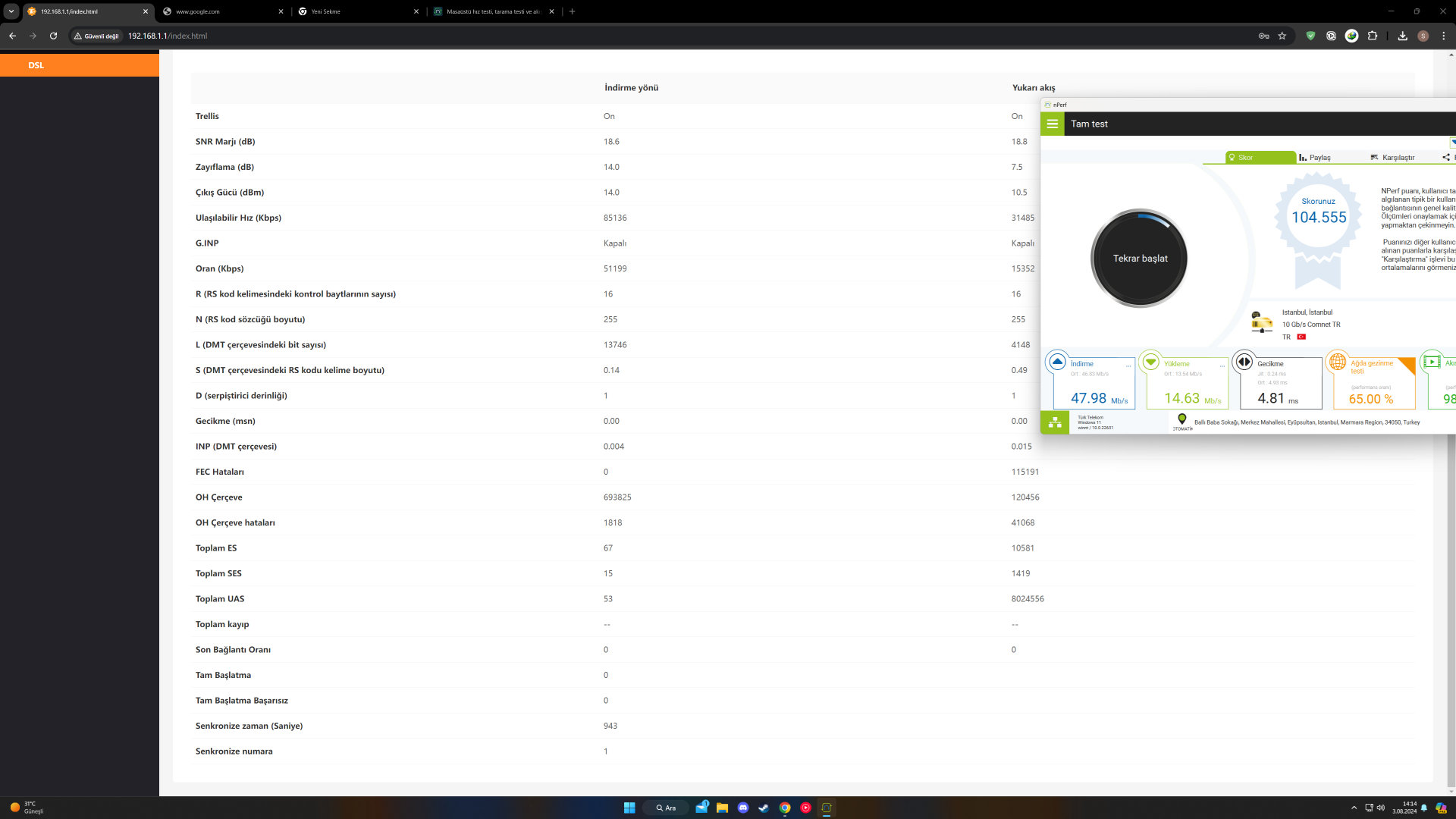Open the nPerf hamburger menu
Image resolution: width=1456 pixels, height=819 pixels.
(x=1052, y=124)
